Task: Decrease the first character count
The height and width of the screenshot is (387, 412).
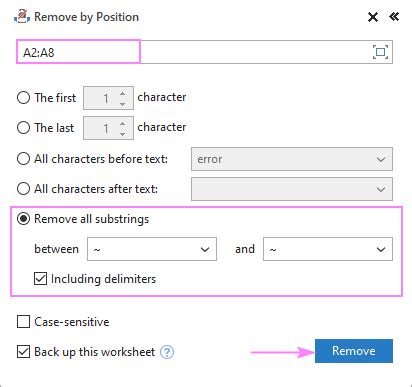Action: 123,104
